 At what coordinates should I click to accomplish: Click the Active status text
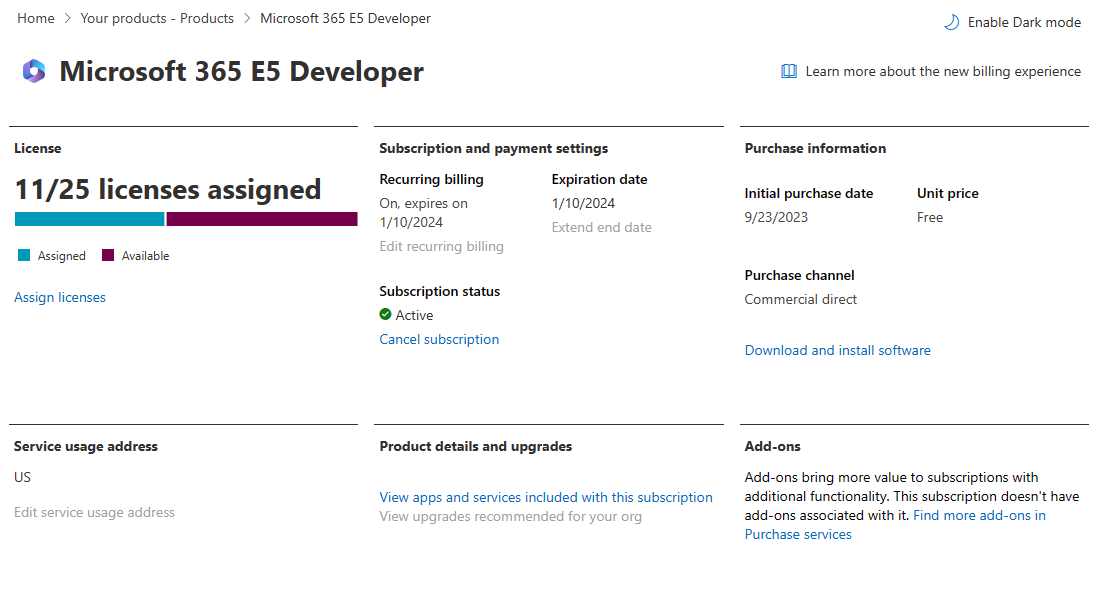(414, 315)
